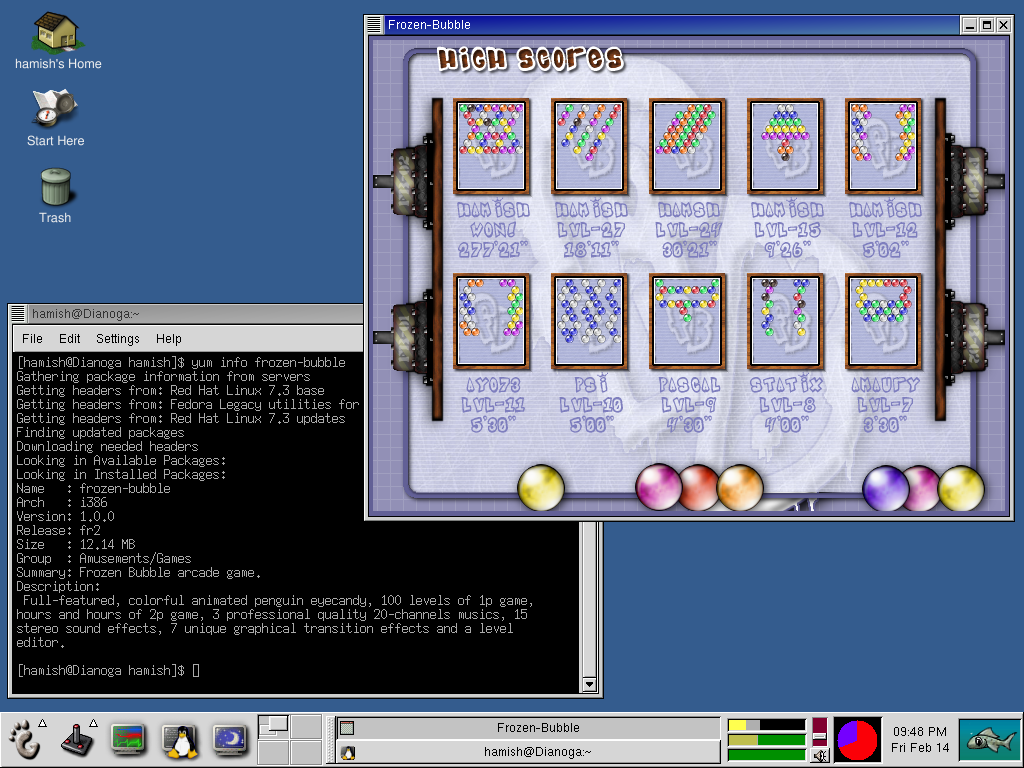Viewport: 1024px width, 768px height.
Task: Click the LVL-12 high score thumbnail
Action: (884, 146)
